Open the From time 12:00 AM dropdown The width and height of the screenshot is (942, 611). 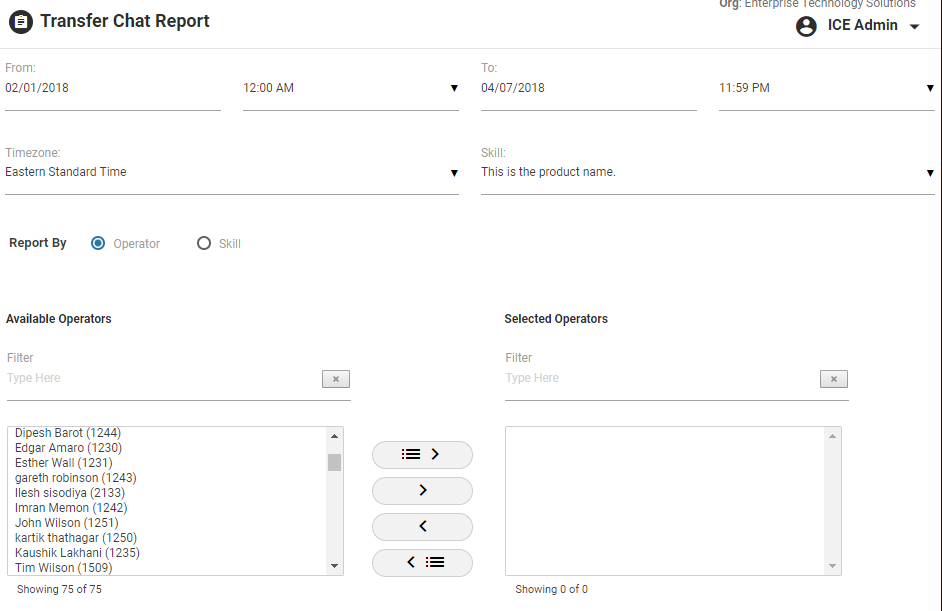point(350,88)
